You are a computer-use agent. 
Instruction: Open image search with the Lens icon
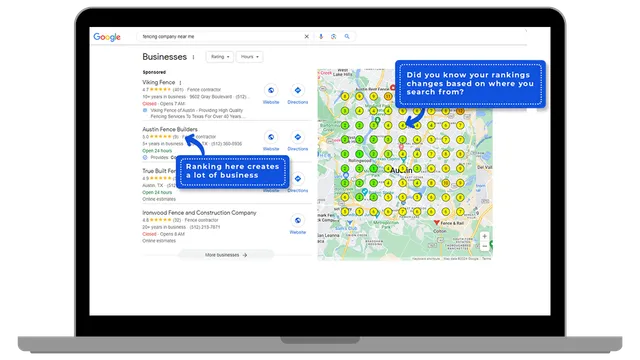(x=333, y=36)
